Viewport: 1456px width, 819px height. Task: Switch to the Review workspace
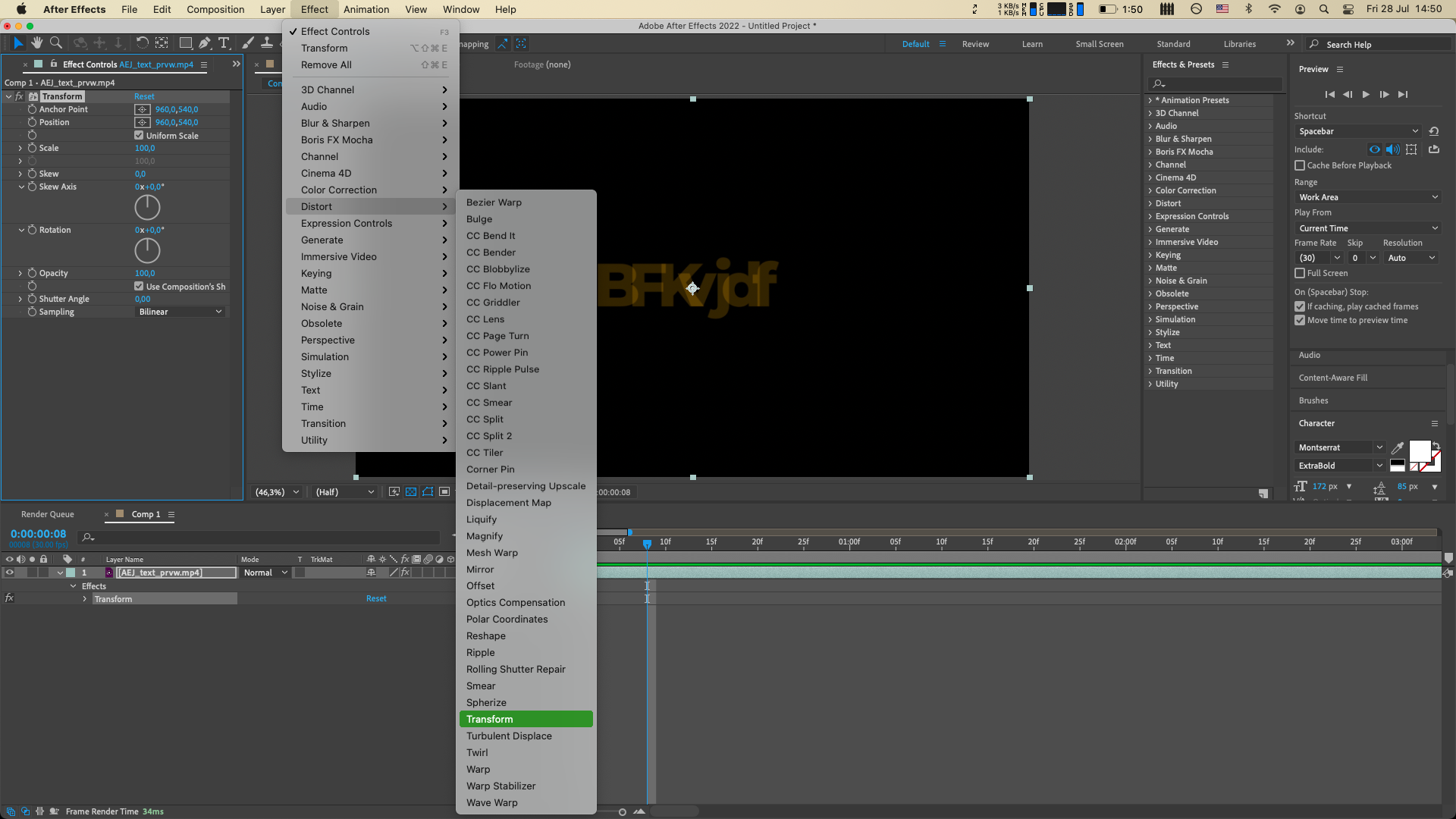point(975,44)
